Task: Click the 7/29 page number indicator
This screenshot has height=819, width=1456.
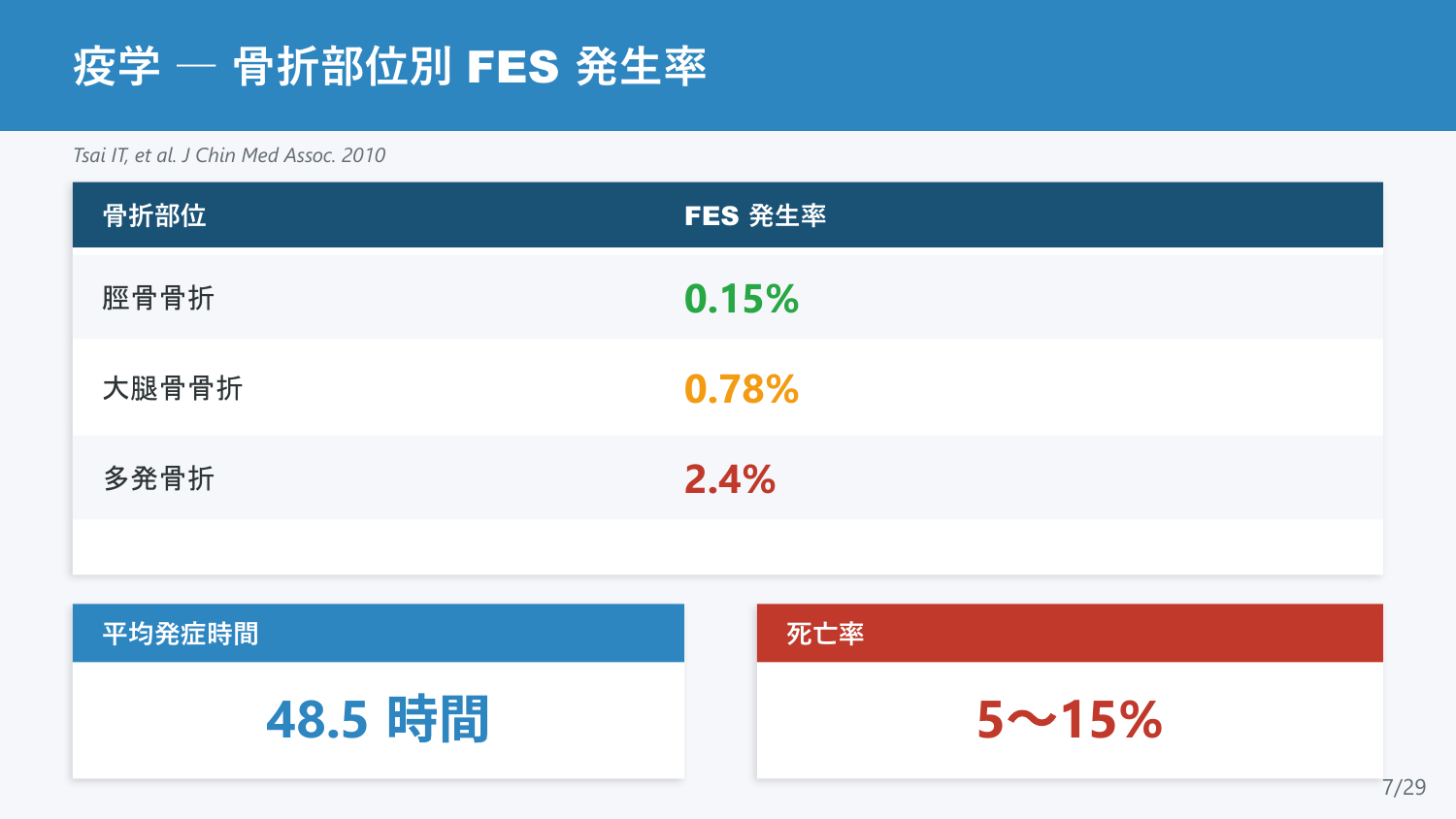Action: (1405, 787)
